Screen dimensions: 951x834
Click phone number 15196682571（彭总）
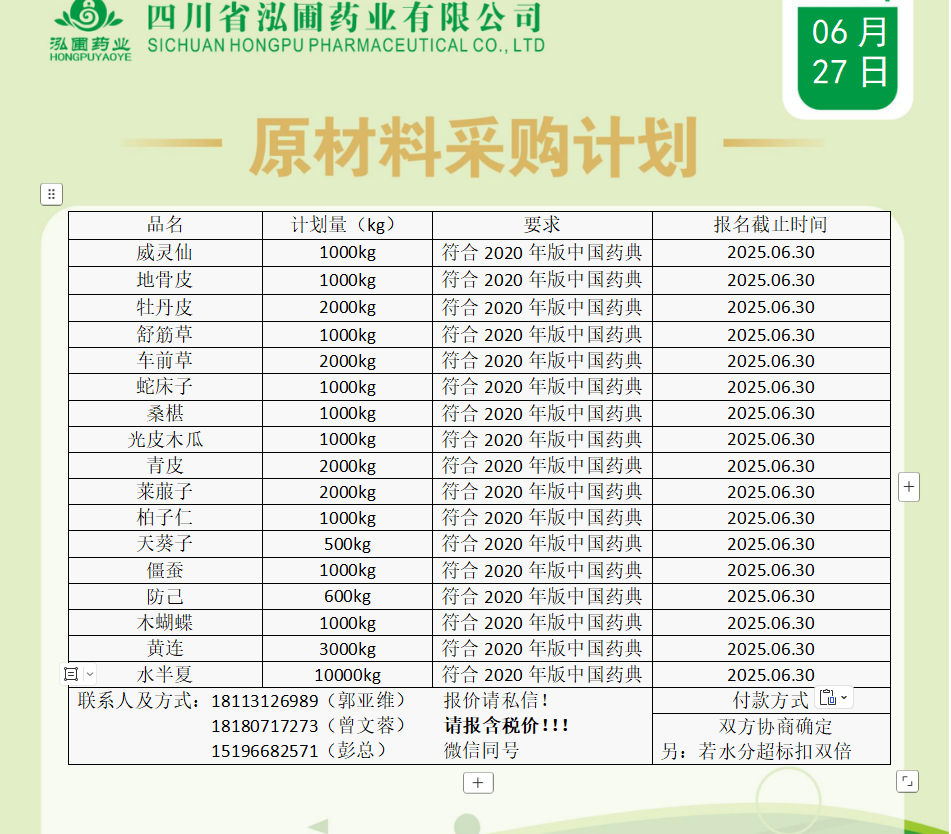click(x=298, y=750)
